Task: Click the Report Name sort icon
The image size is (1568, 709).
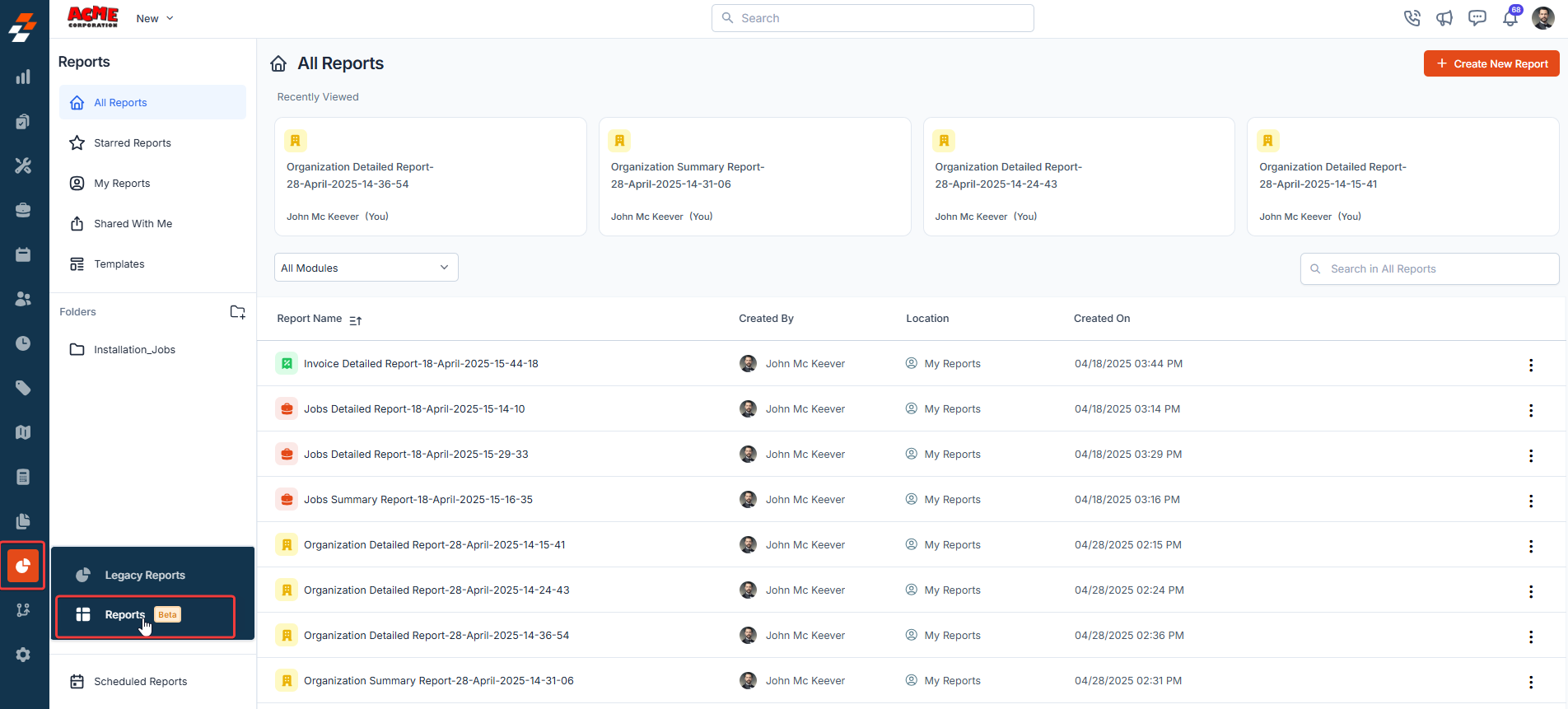Action: click(355, 320)
